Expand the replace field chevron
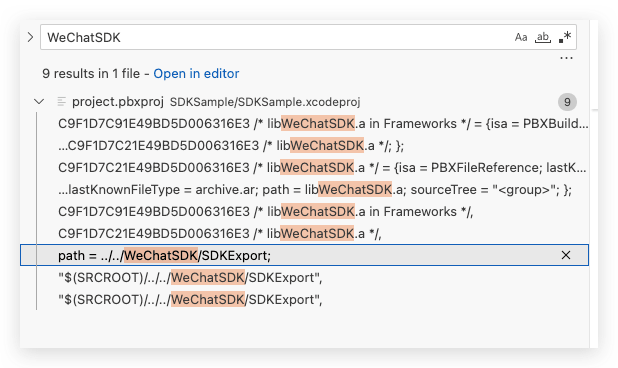 [30, 37]
